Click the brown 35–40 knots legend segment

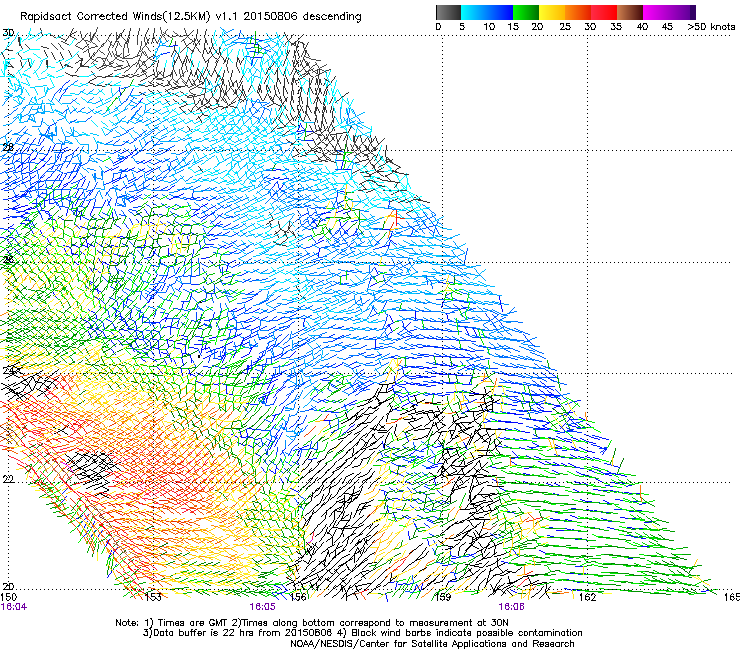pyautogui.click(x=630, y=12)
